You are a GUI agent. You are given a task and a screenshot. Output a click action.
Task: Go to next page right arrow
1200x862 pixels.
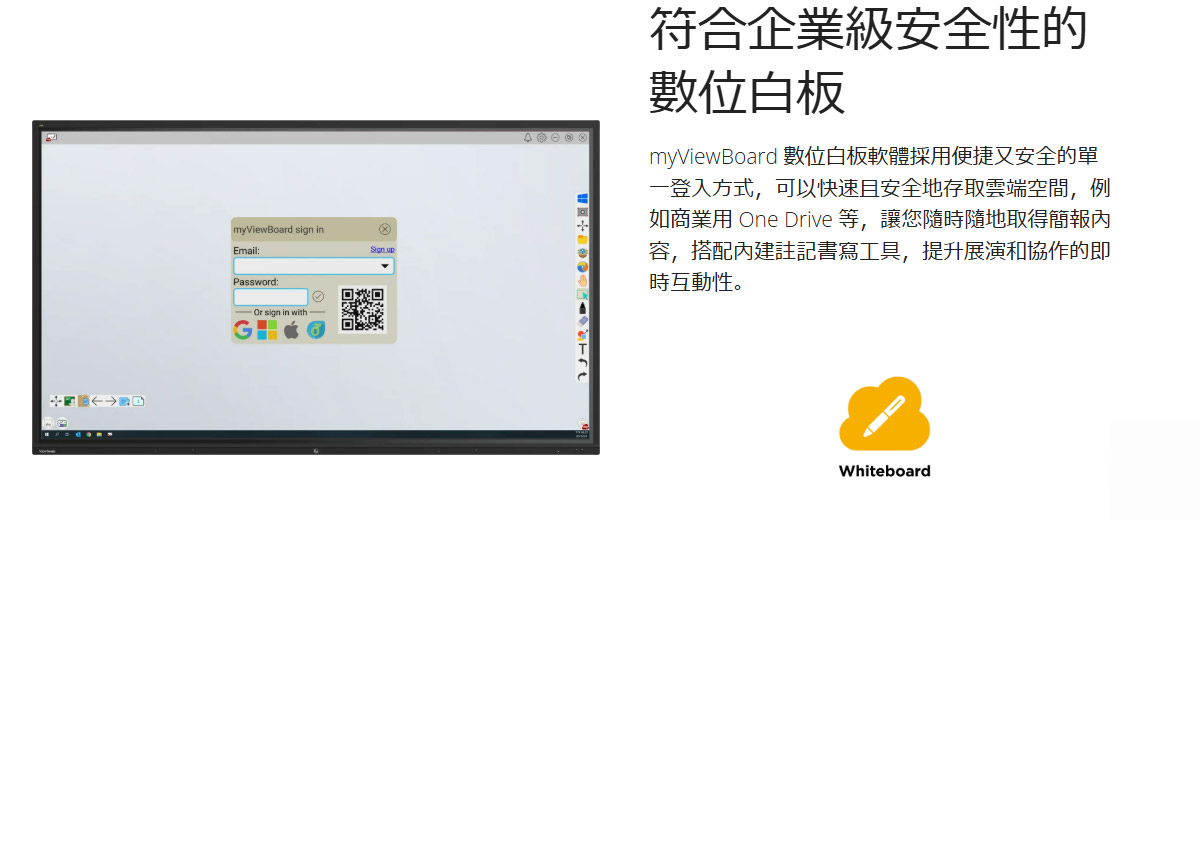pos(111,401)
